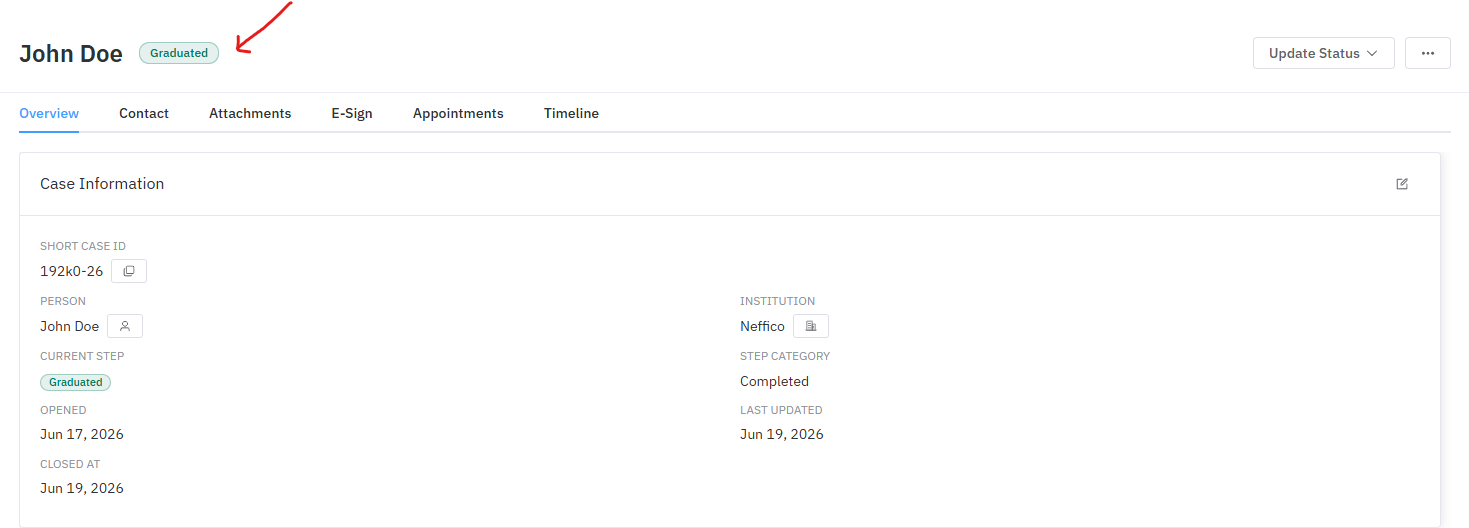Viewport: 1469px width, 528px height.
Task: Click the CURRENT STEP field label
Action: click(82, 356)
